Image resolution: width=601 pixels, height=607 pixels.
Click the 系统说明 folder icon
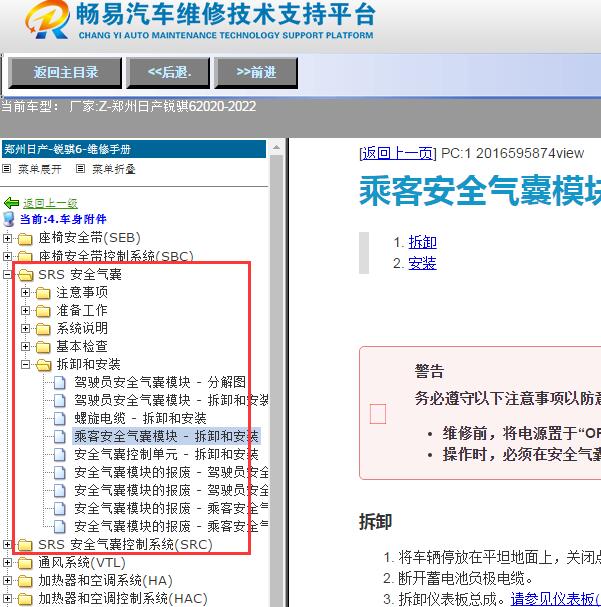43,329
